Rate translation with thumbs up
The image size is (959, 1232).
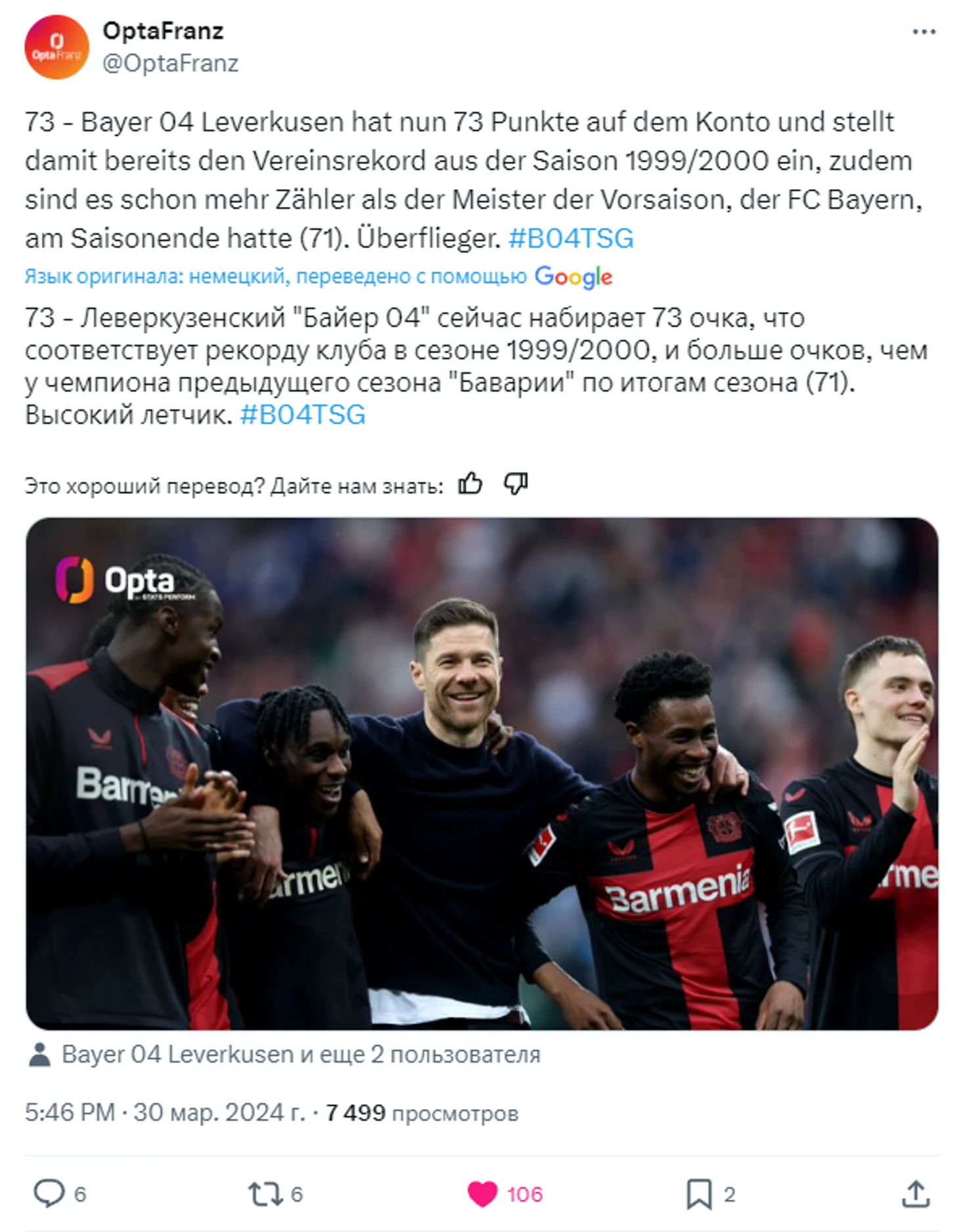pos(470,485)
